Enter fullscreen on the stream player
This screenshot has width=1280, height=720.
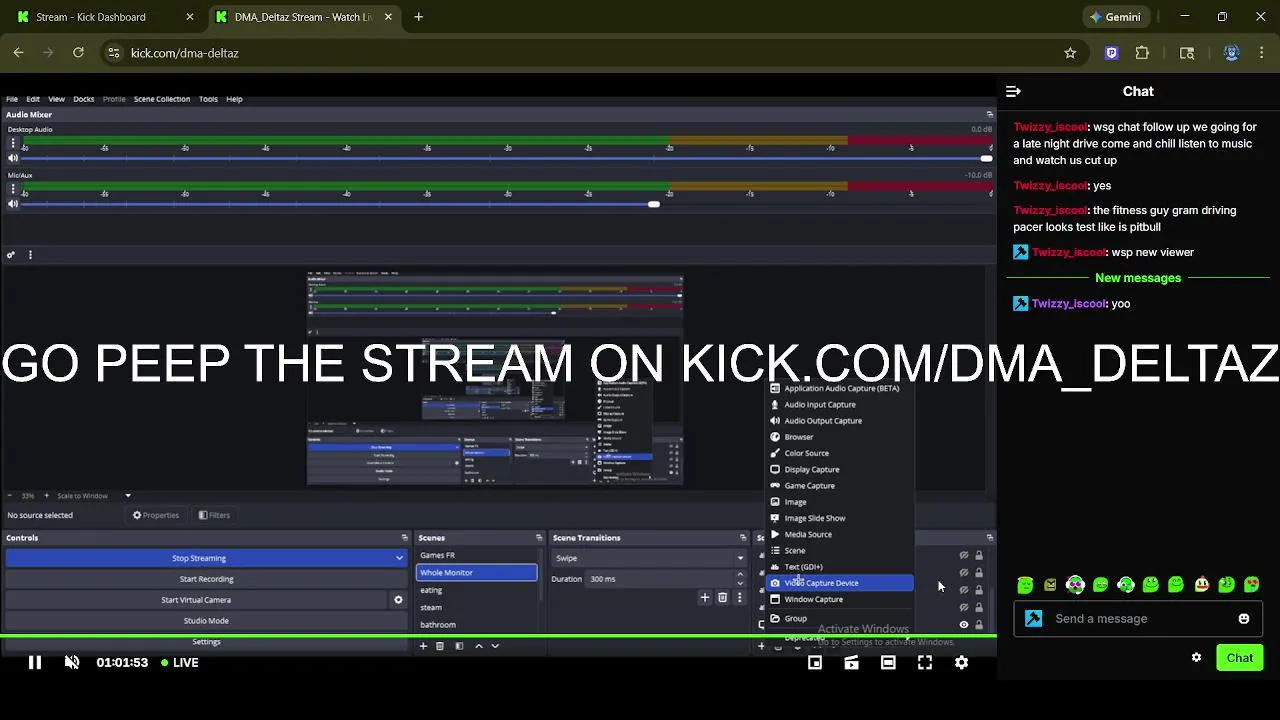[925, 662]
